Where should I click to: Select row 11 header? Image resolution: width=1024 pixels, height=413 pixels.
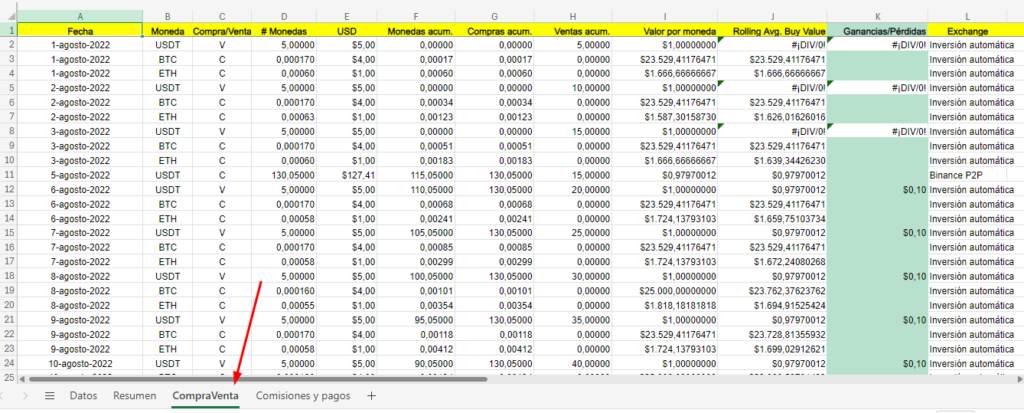pyautogui.click(x=8, y=174)
